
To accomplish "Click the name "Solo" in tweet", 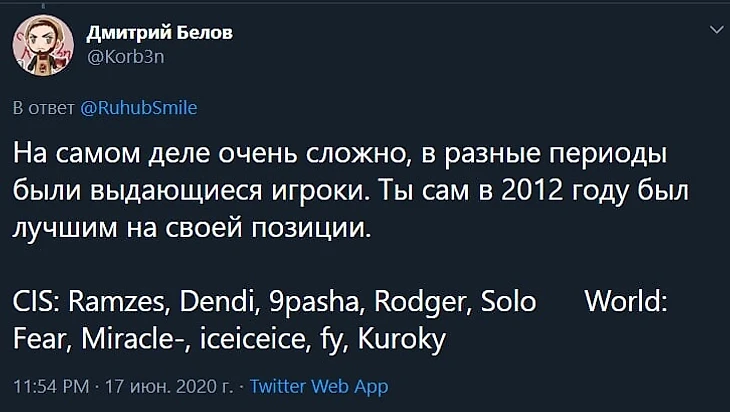I will pos(508,302).
